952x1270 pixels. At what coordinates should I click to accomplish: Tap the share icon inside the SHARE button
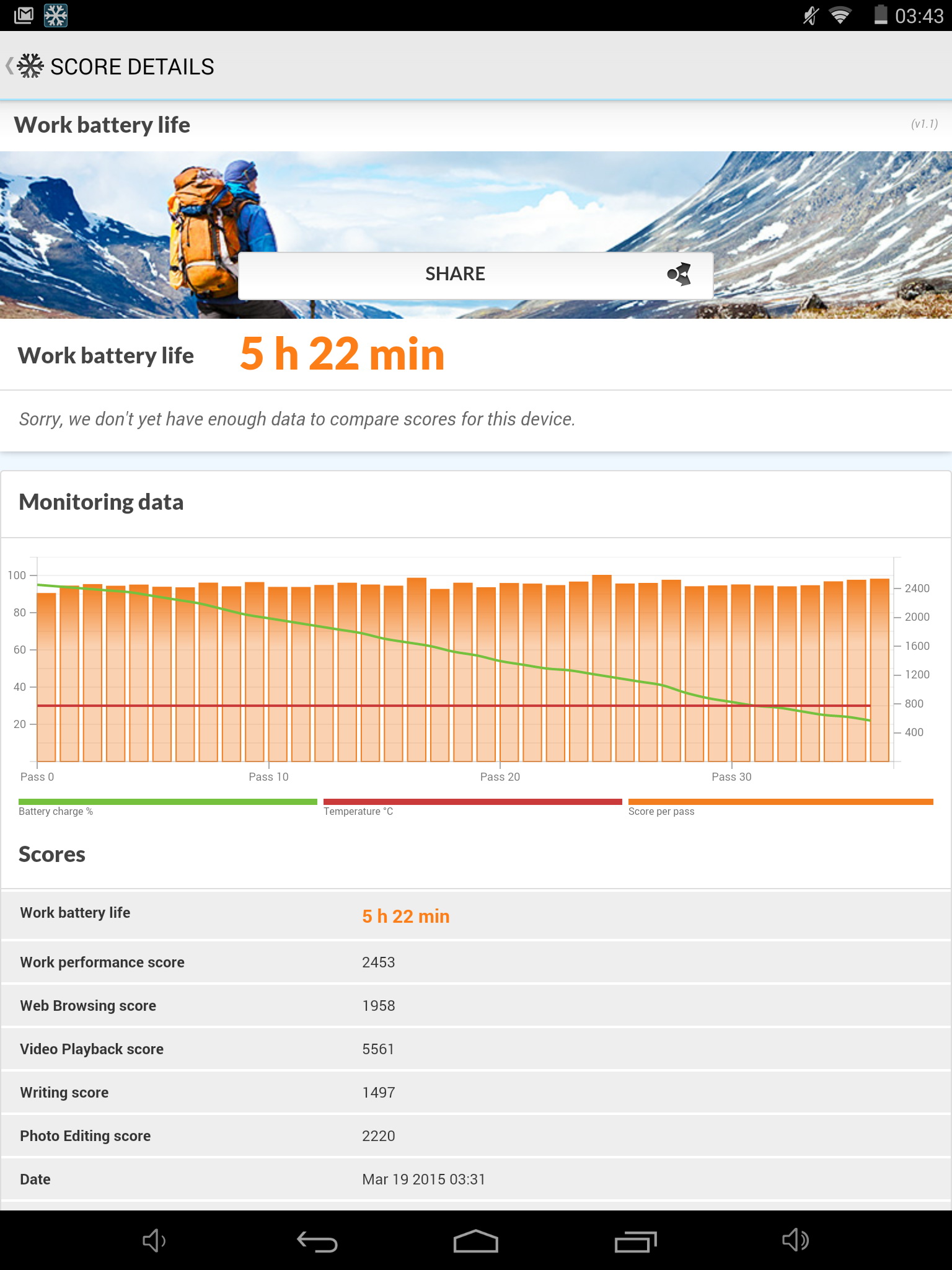click(x=679, y=274)
